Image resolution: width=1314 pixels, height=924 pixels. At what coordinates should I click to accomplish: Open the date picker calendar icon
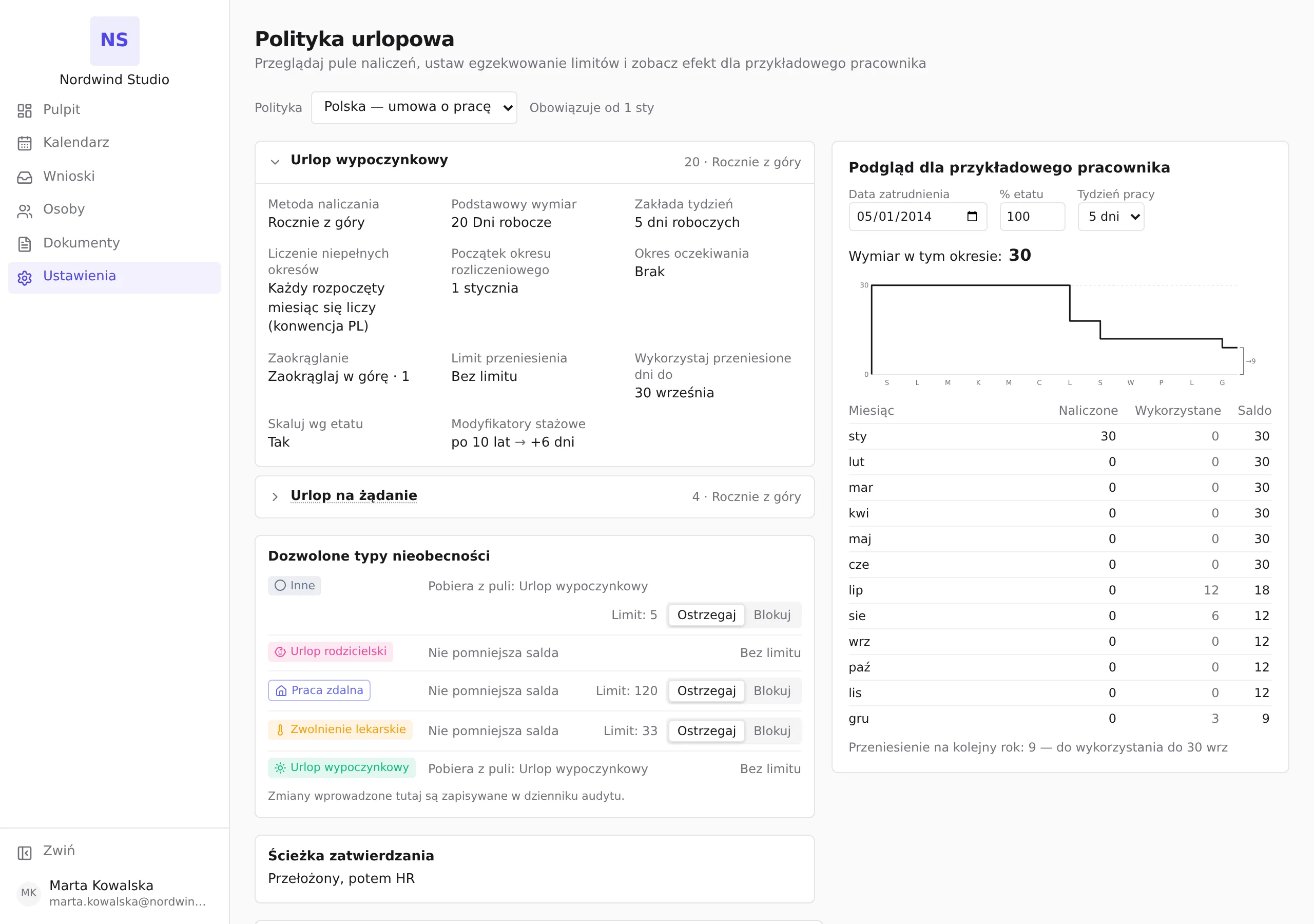972,217
